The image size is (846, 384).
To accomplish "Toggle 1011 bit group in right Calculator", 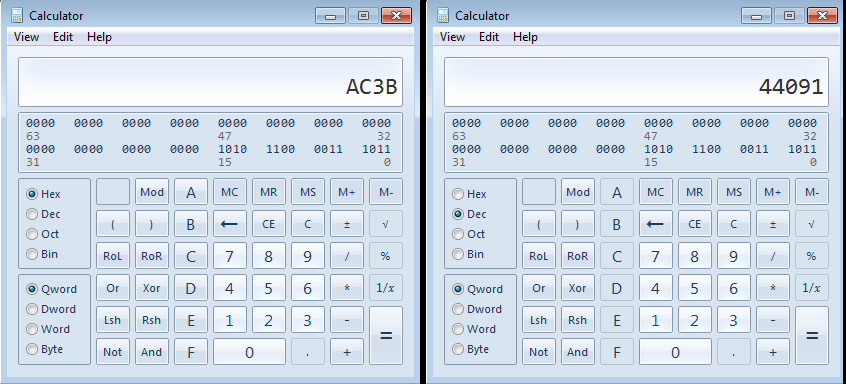I will 802,149.
